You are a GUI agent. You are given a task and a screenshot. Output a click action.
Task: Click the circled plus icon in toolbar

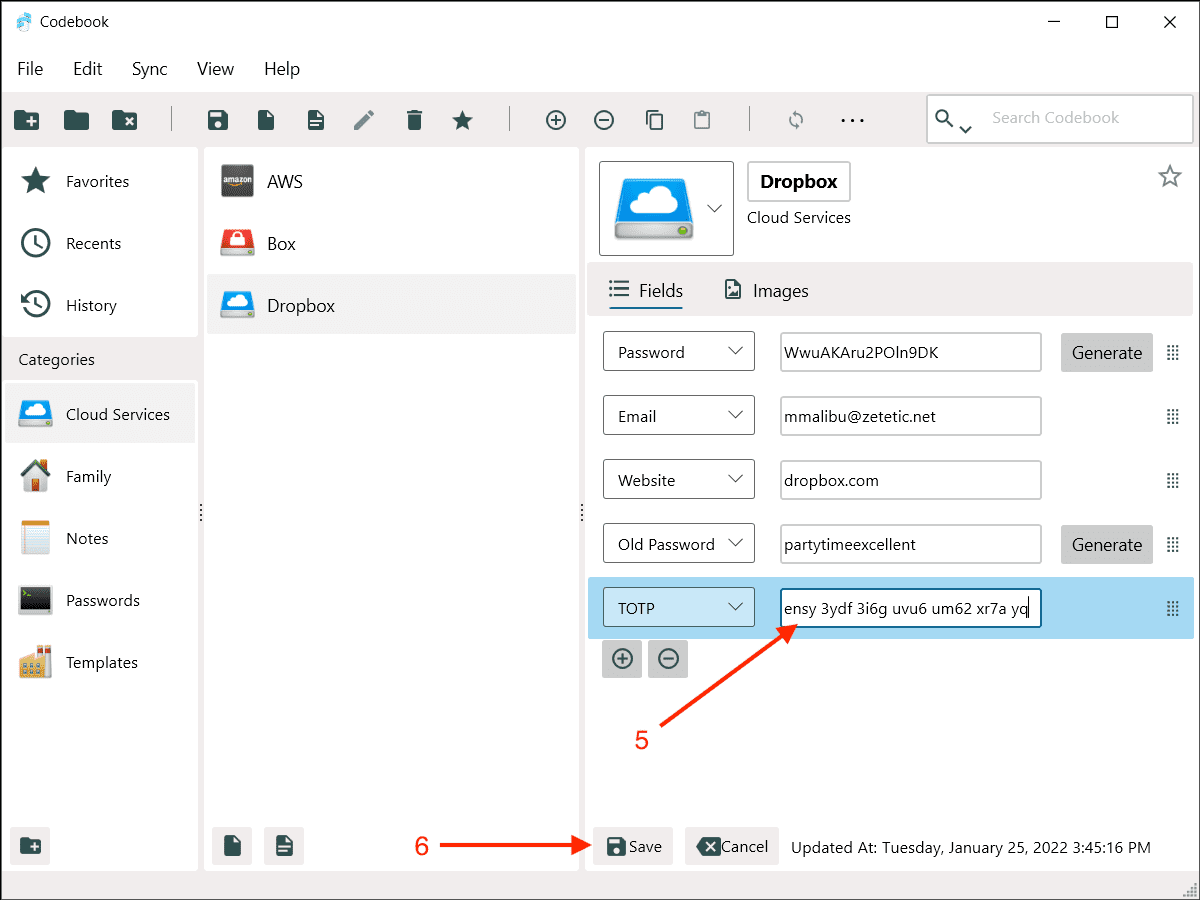(556, 120)
